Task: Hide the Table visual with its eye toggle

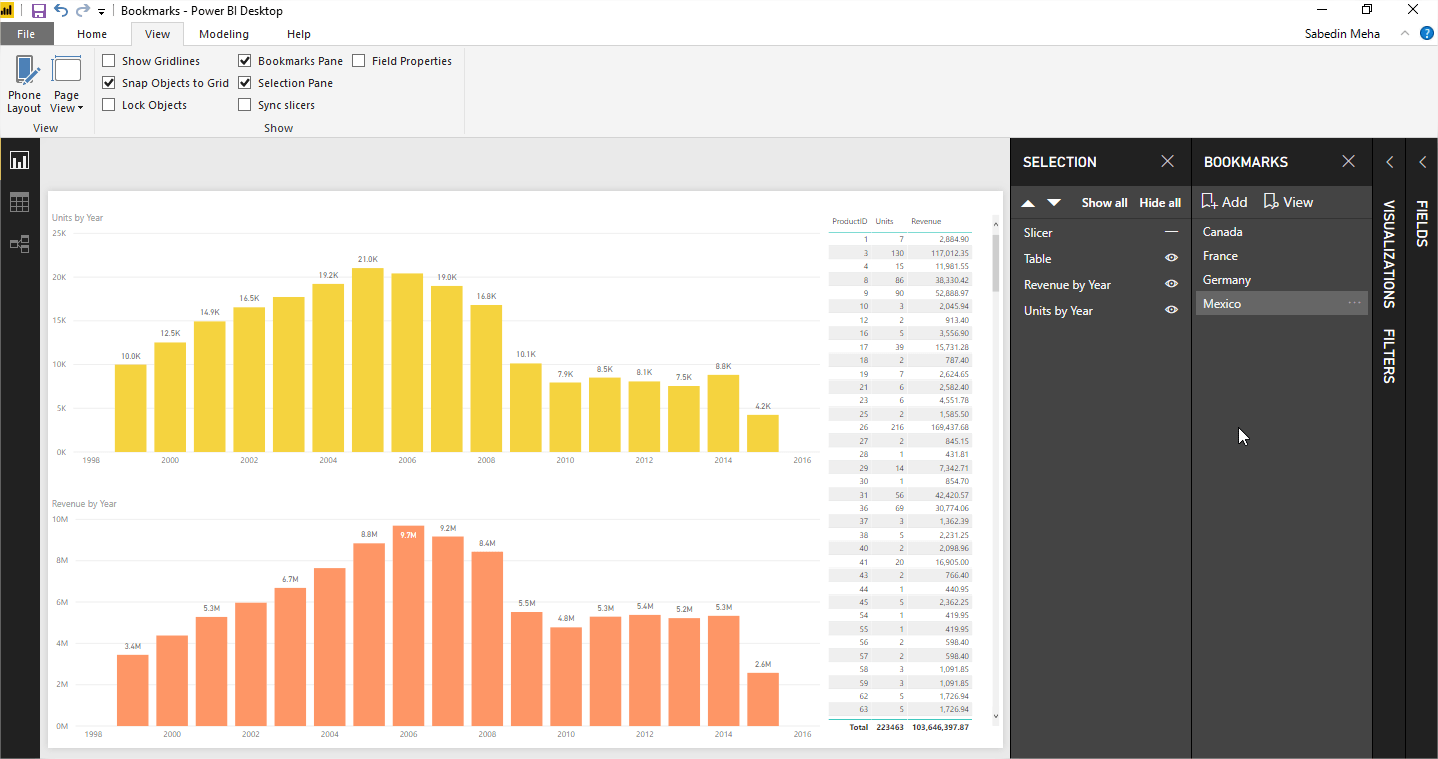Action: [1170, 257]
